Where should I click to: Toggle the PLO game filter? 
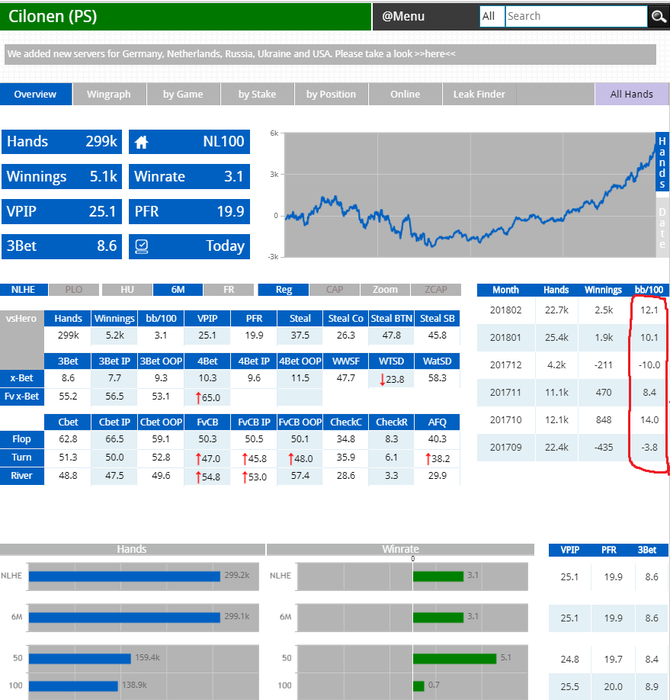[x=74, y=290]
